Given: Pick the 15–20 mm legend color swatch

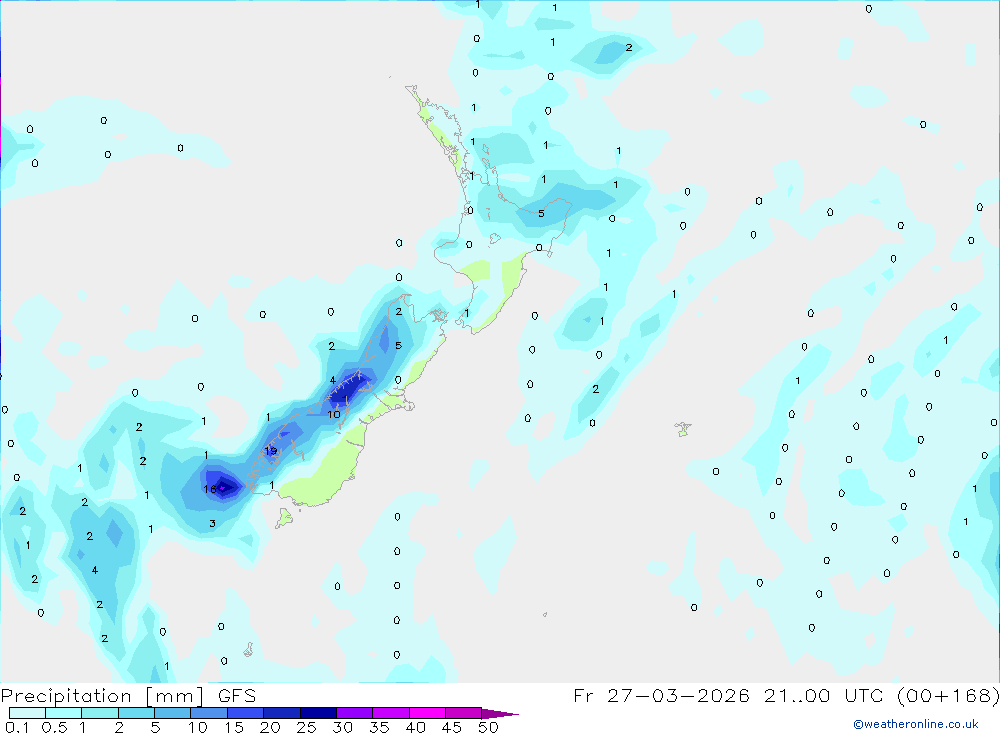Looking at the screenshot, I should 246,713.
